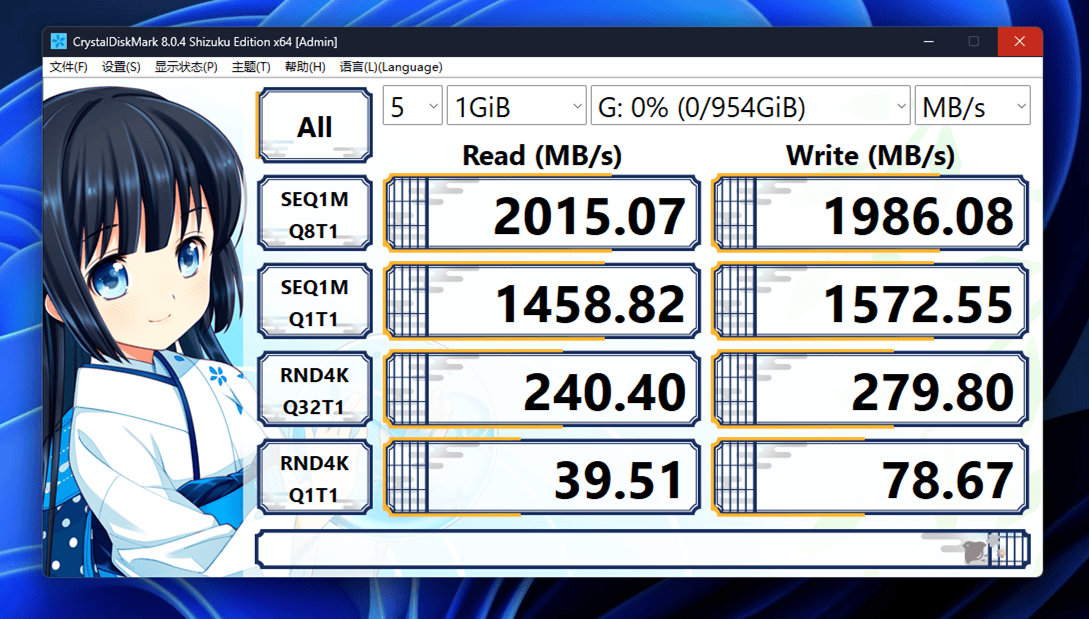Run all benchmarks with the All button
1089x619 pixels.
(x=315, y=126)
